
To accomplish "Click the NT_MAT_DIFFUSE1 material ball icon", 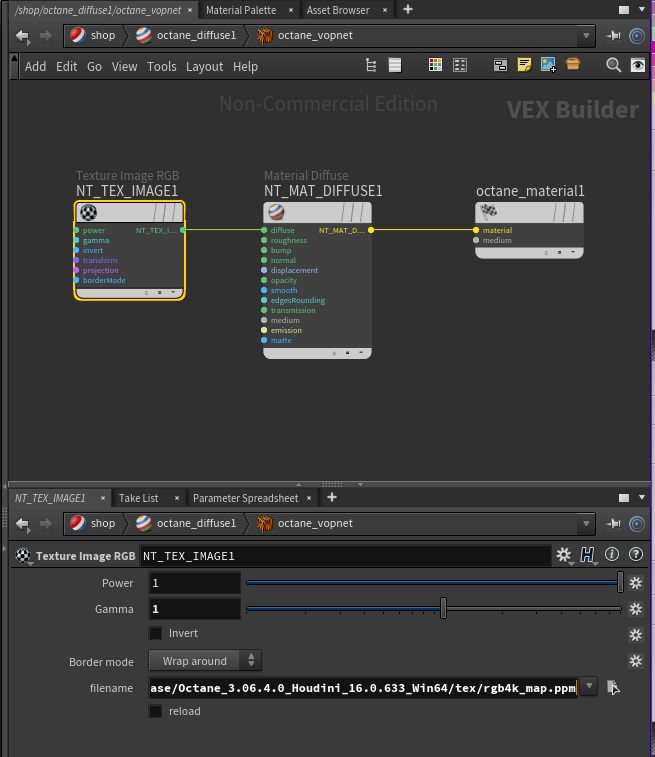I will (276, 212).
